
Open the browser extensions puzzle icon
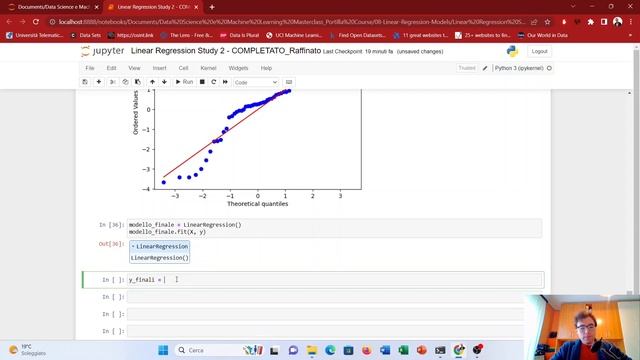[x=591, y=22]
